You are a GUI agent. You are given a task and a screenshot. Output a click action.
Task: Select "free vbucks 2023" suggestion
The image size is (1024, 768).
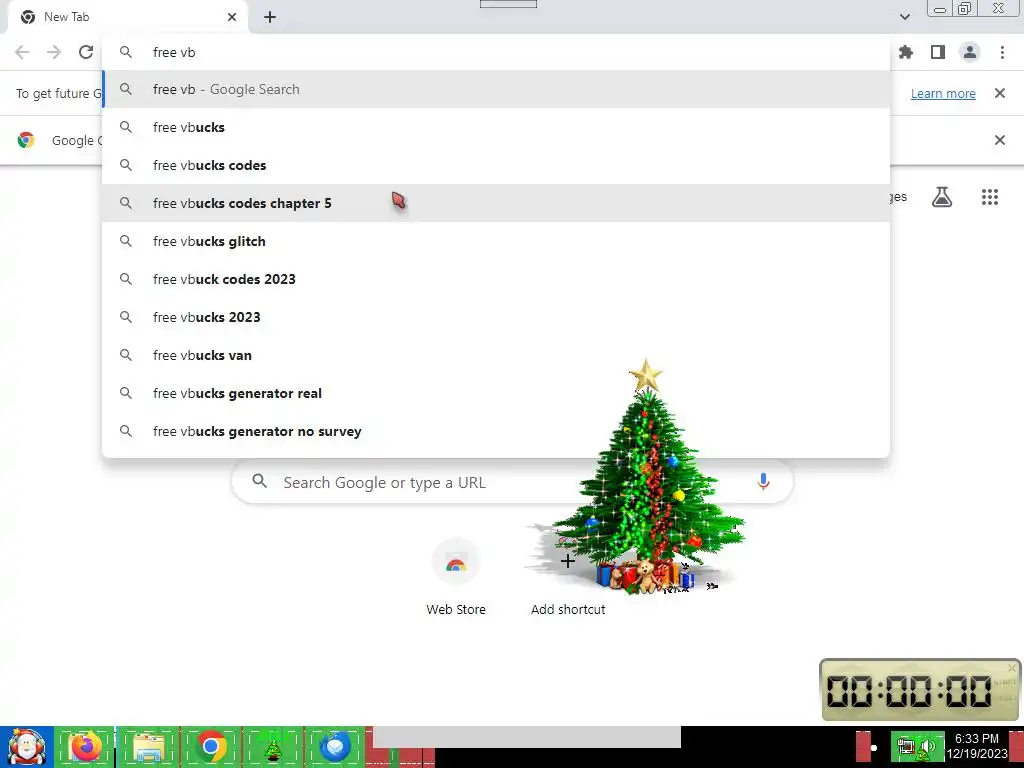coord(496,317)
